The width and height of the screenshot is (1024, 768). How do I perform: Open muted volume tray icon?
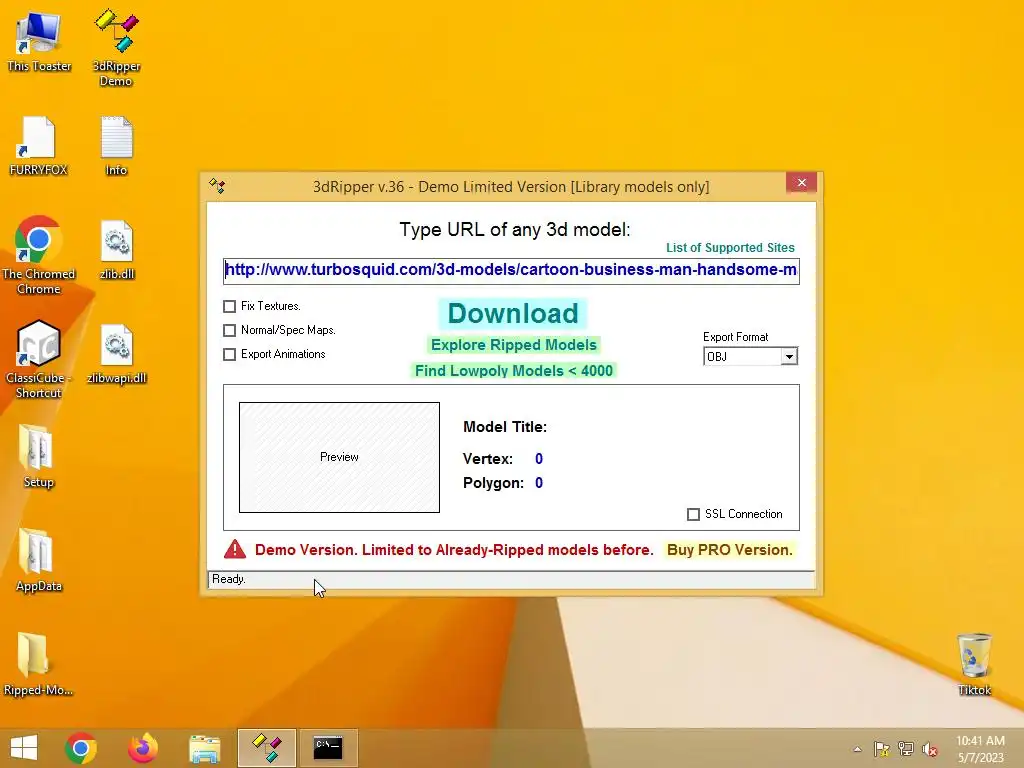pyautogui.click(x=930, y=749)
